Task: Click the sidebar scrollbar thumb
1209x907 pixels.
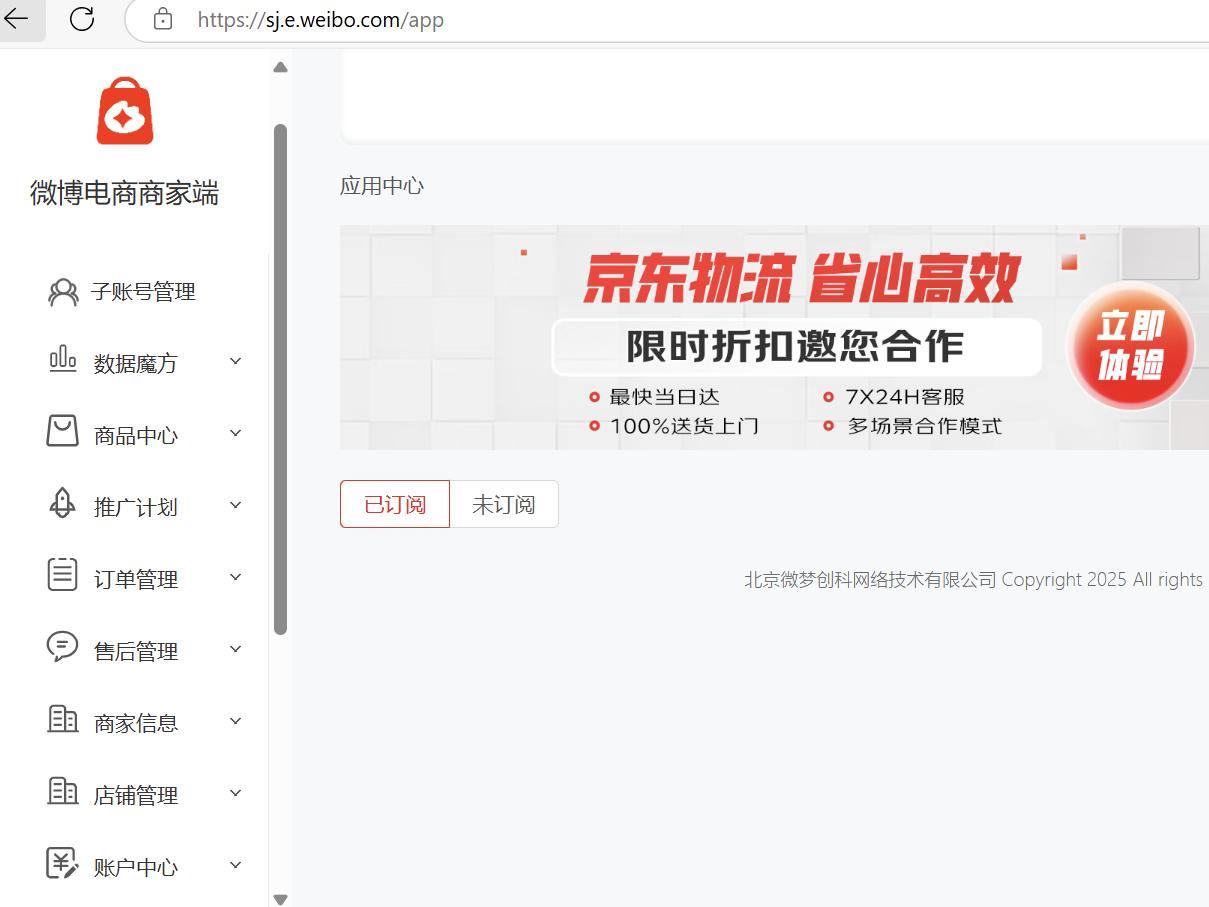Action: coord(280,379)
